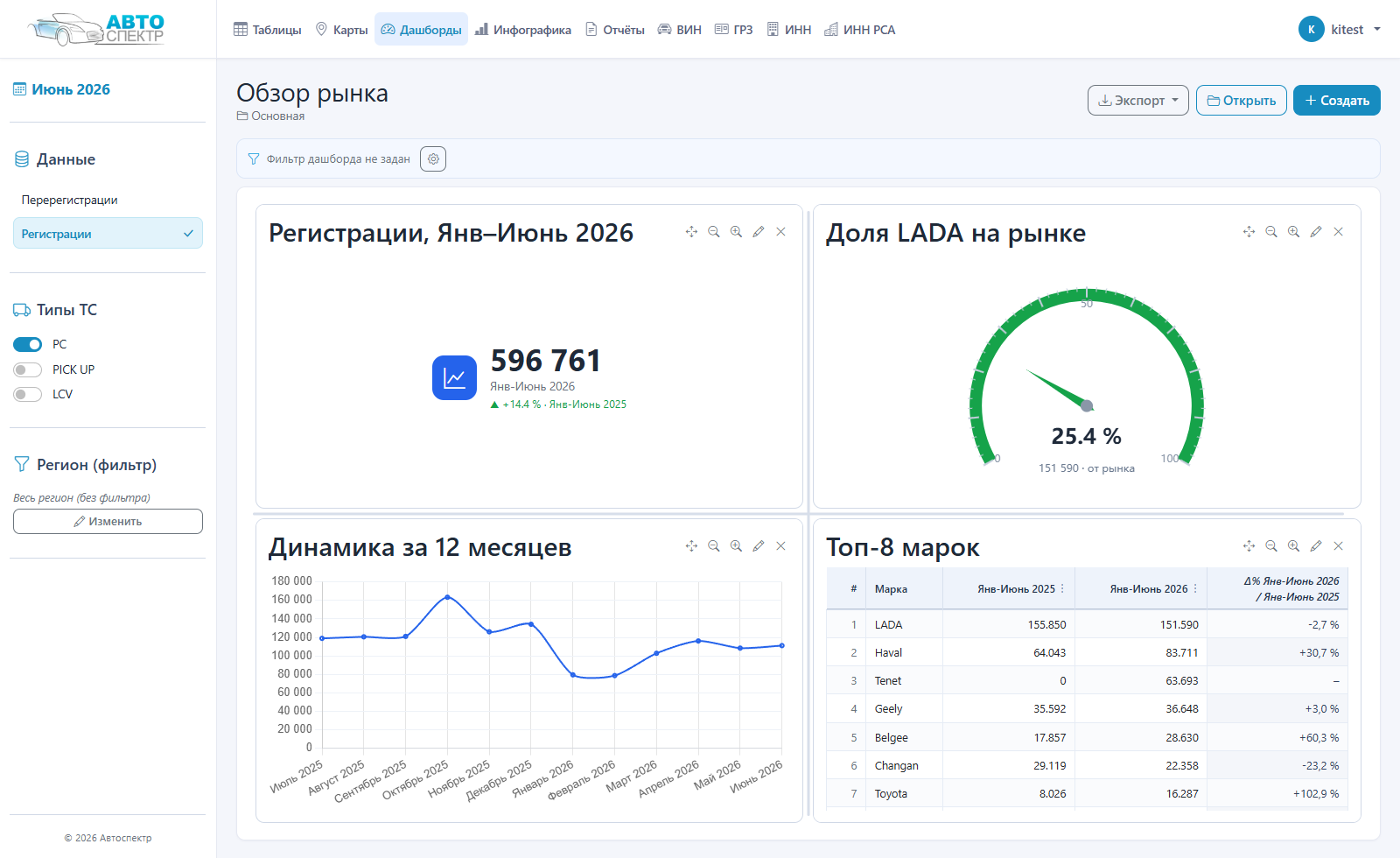Zoom in the Доля LADA на рынке widget
This screenshot has width=1400, height=858.
(1293, 232)
